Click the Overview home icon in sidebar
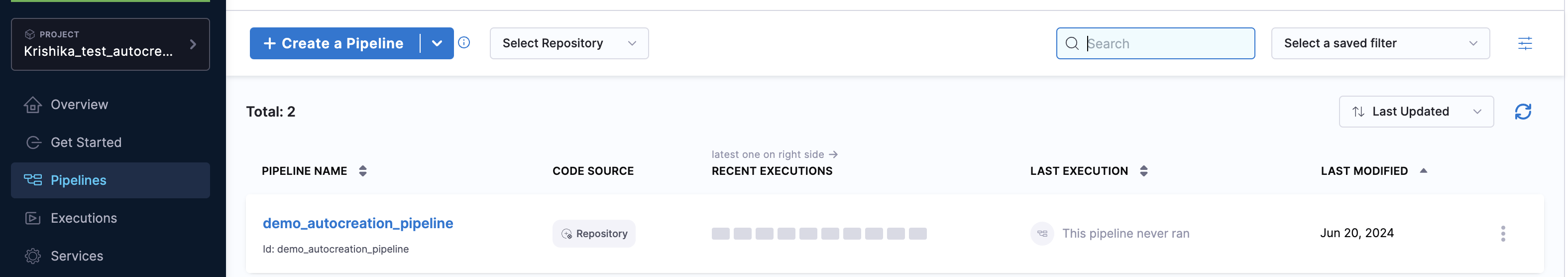Image resolution: width=1568 pixels, height=277 pixels. (33, 105)
